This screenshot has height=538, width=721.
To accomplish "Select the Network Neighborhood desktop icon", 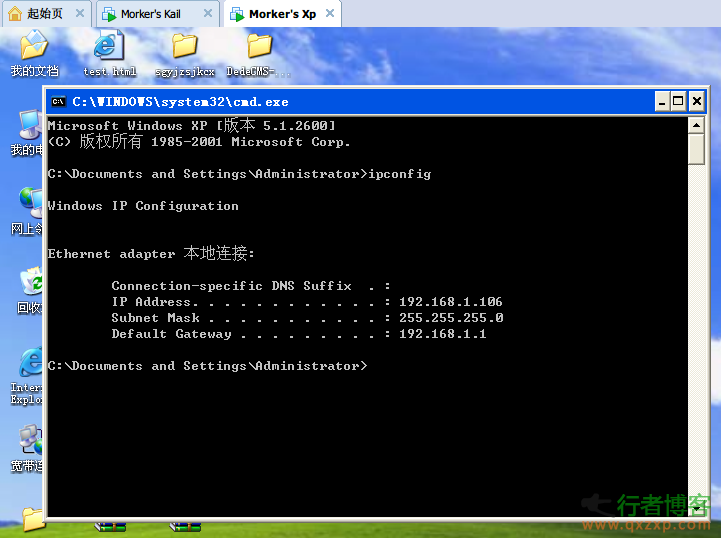I will [28, 211].
